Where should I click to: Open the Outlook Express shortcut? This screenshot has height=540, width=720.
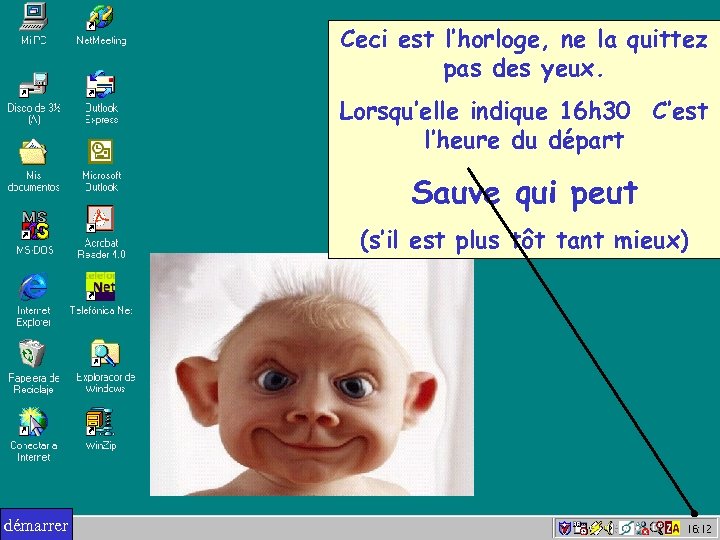[101, 97]
